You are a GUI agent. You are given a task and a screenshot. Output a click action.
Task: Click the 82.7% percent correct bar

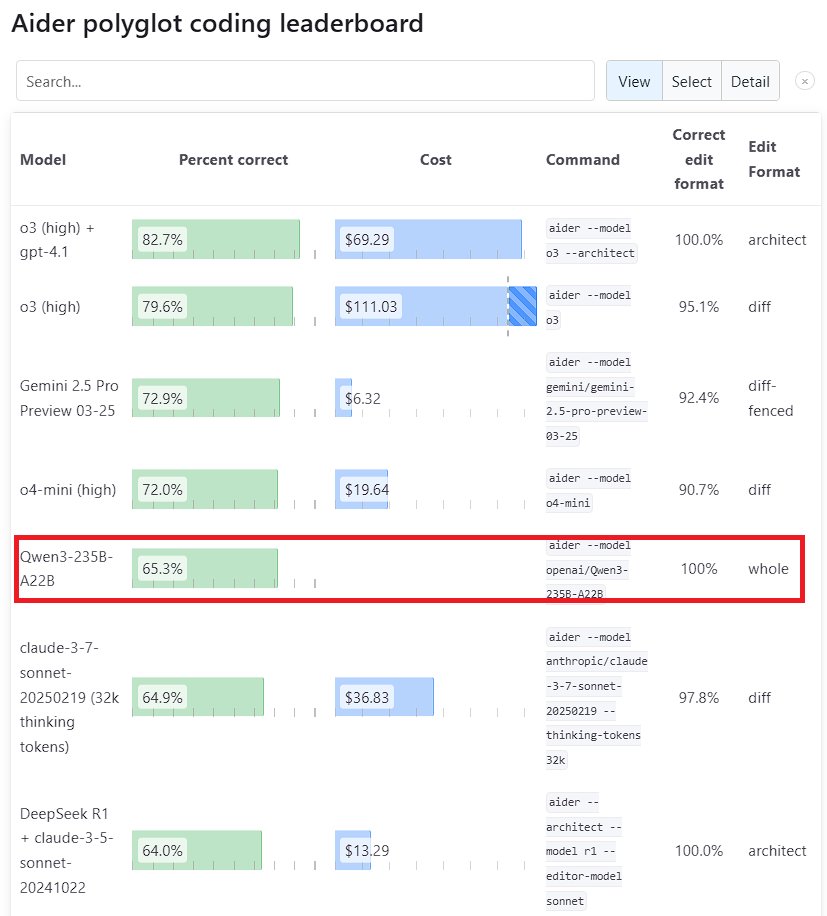tap(216, 239)
